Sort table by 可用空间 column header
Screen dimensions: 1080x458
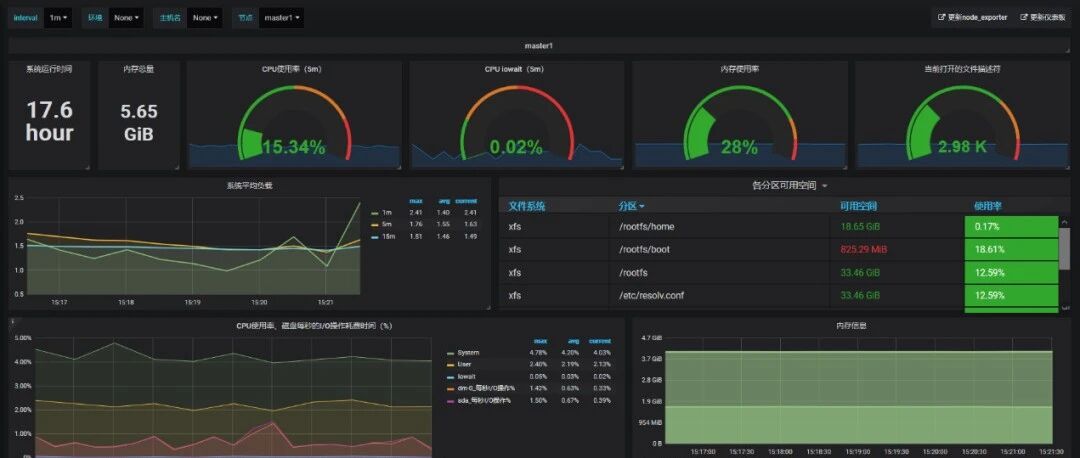858,206
